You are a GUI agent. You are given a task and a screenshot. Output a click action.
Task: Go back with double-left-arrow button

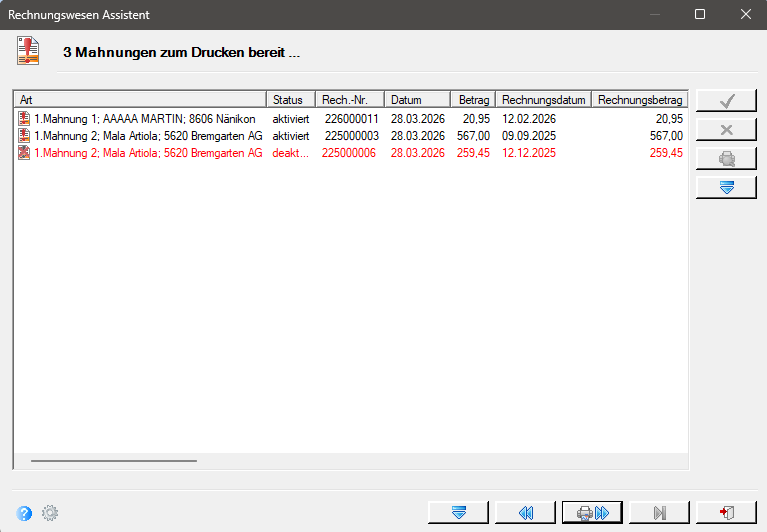pos(525,512)
